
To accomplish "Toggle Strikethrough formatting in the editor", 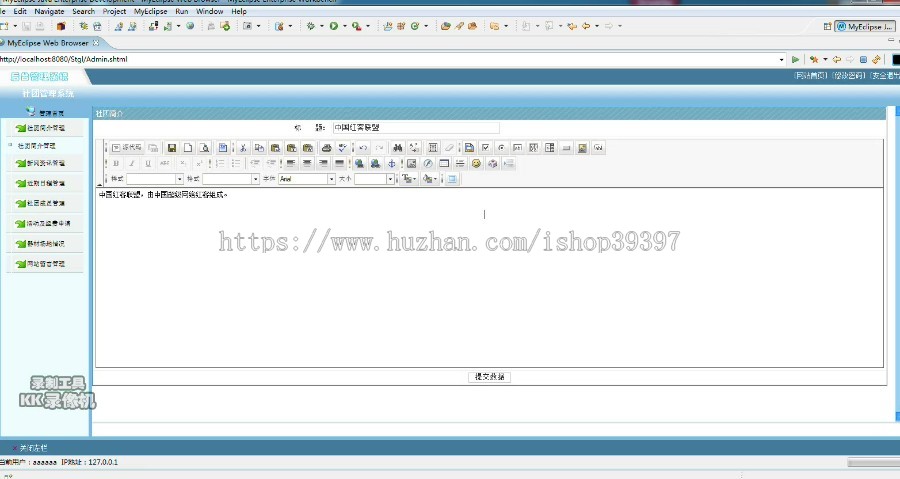I will [164, 163].
